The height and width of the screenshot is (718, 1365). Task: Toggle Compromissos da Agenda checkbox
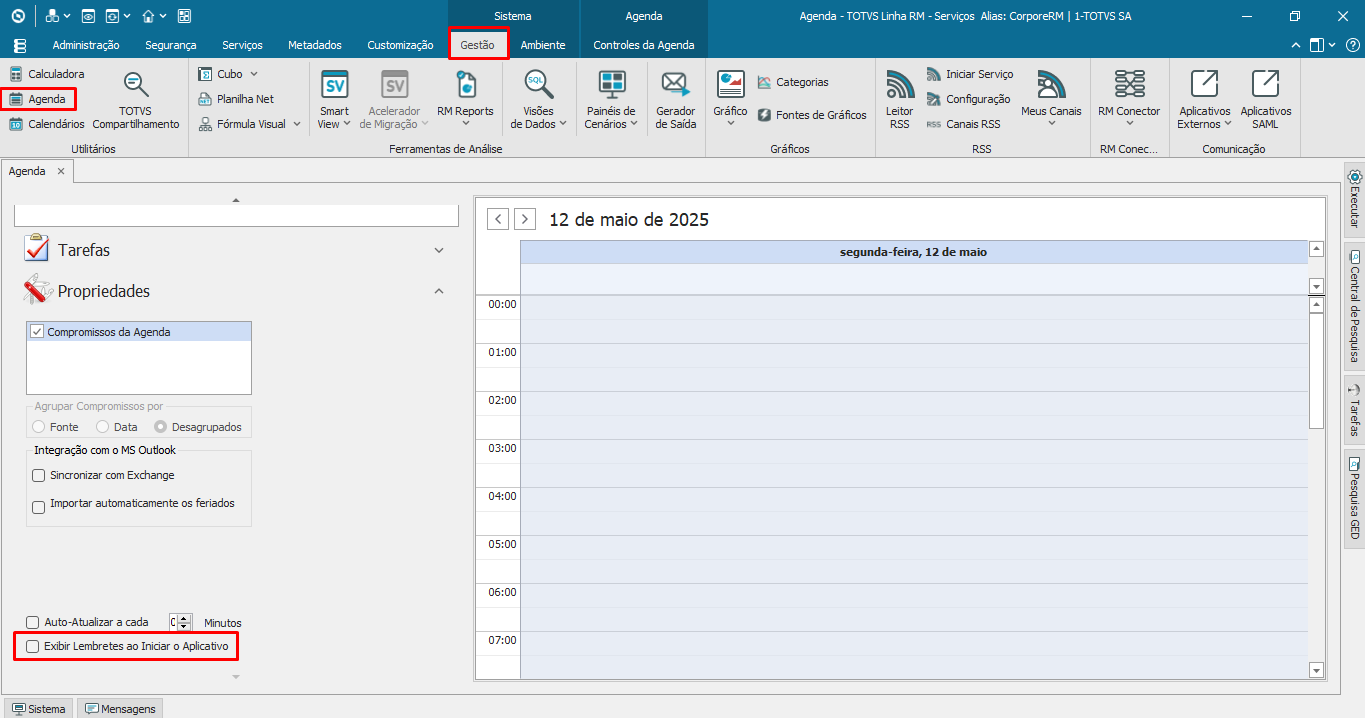[38, 331]
